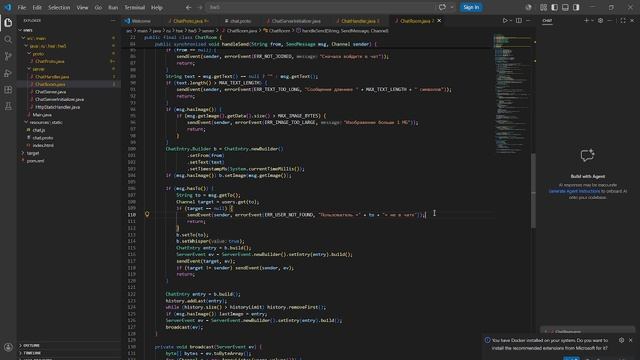
Task: Open the Extensions view
Action: tap(8, 90)
